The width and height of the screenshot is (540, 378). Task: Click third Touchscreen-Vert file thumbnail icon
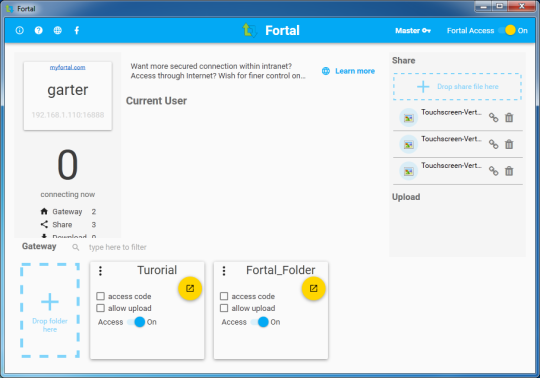408,171
